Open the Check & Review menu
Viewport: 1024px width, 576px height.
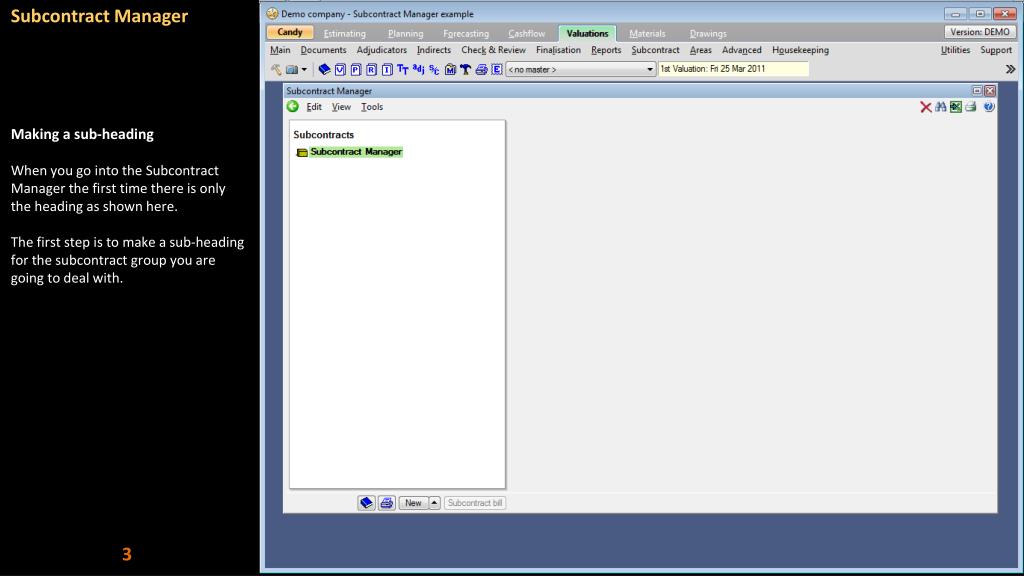click(493, 50)
